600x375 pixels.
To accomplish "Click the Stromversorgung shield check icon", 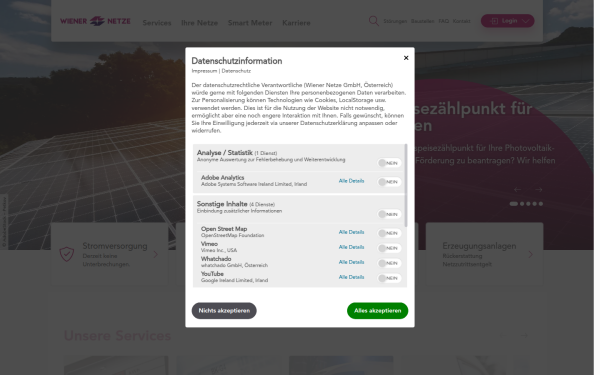I will [67, 254].
